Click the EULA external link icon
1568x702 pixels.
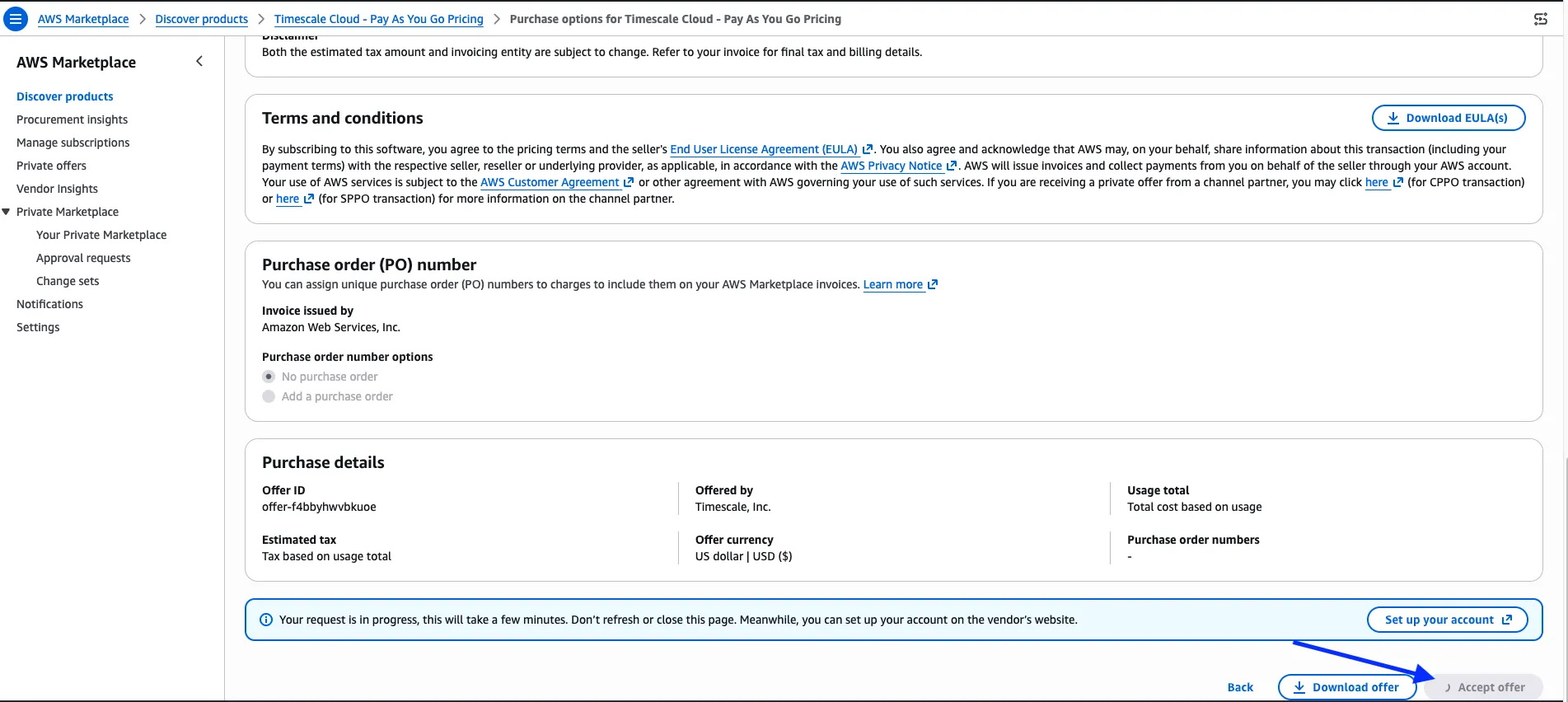(868, 149)
